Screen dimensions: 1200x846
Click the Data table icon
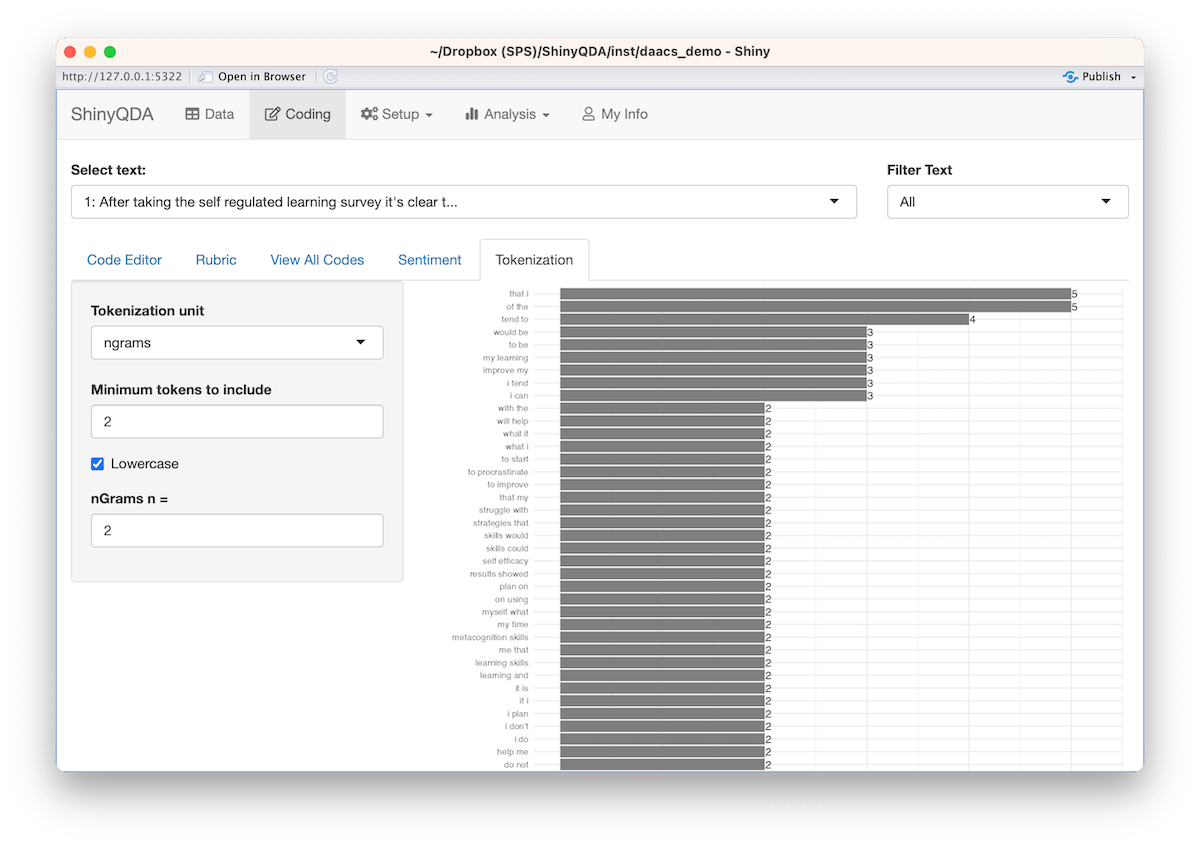193,114
